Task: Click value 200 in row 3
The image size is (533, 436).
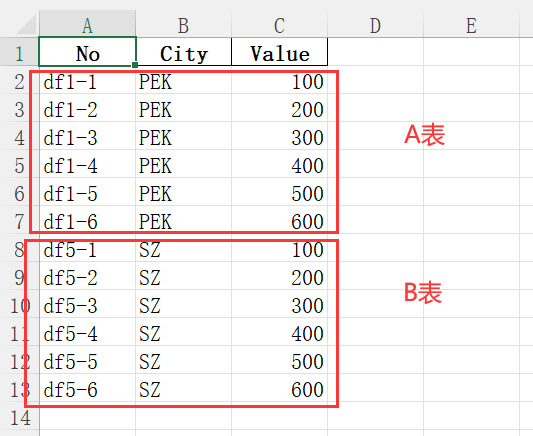Action: tap(280, 108)
